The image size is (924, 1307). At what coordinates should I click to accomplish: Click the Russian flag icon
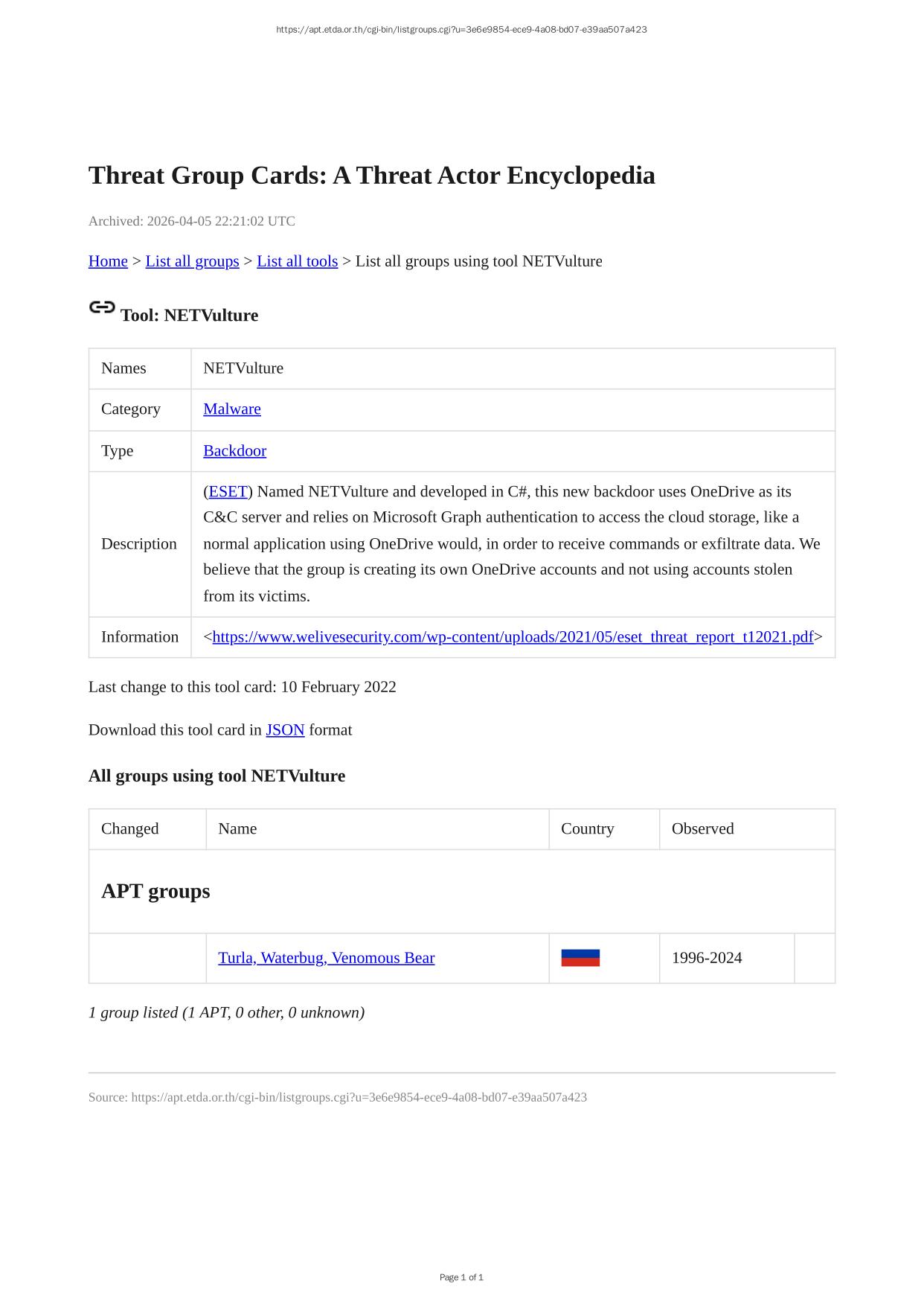tap(580, 958)
